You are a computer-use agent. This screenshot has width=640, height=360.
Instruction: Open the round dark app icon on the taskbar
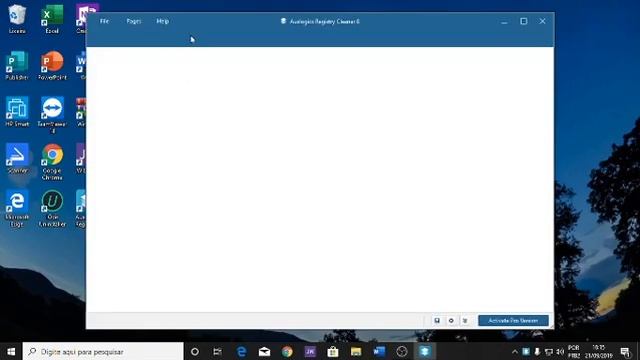402,351
